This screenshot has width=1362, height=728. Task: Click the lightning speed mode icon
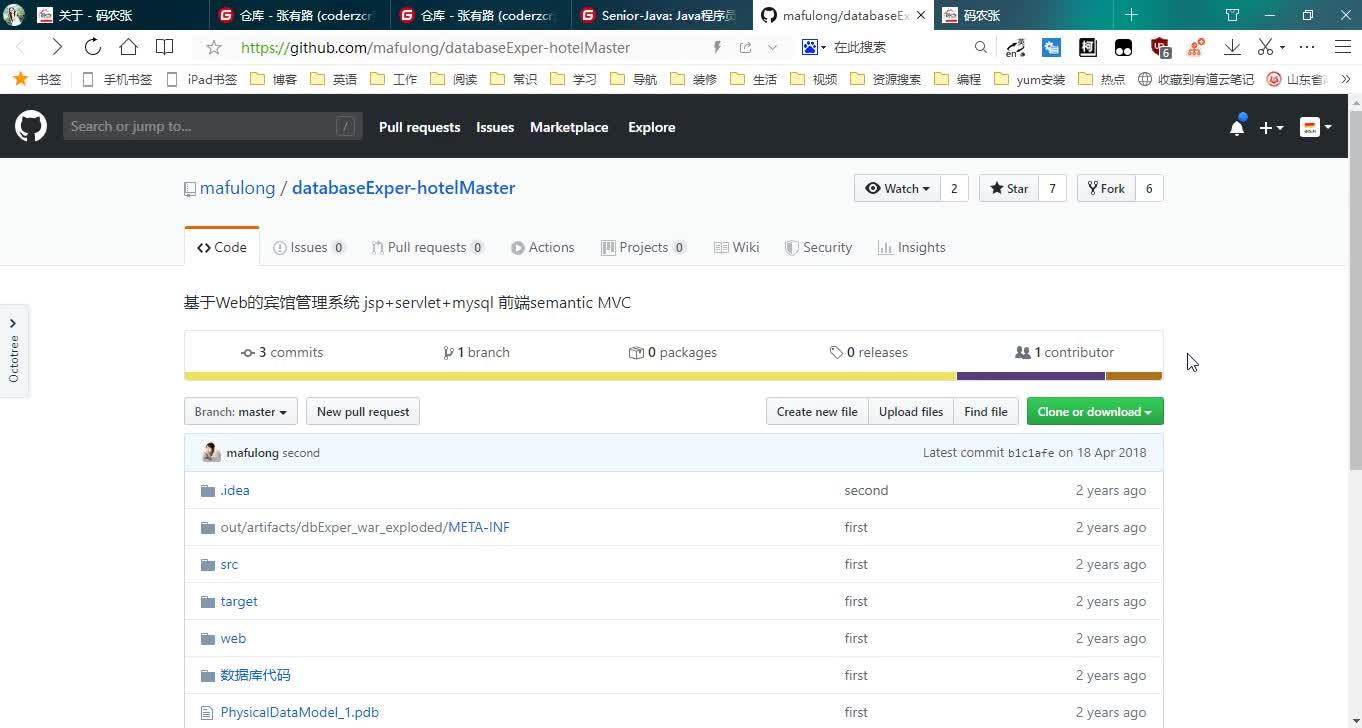(717, 47)
